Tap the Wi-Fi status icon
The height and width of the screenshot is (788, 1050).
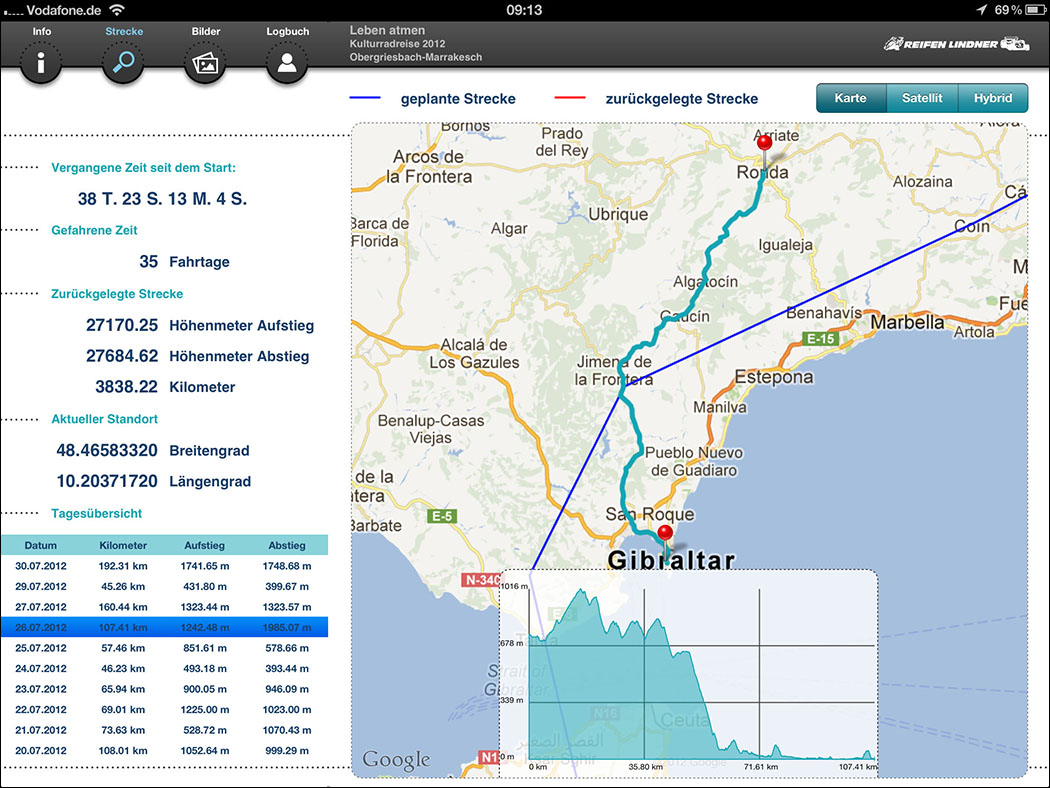point(117,9)
